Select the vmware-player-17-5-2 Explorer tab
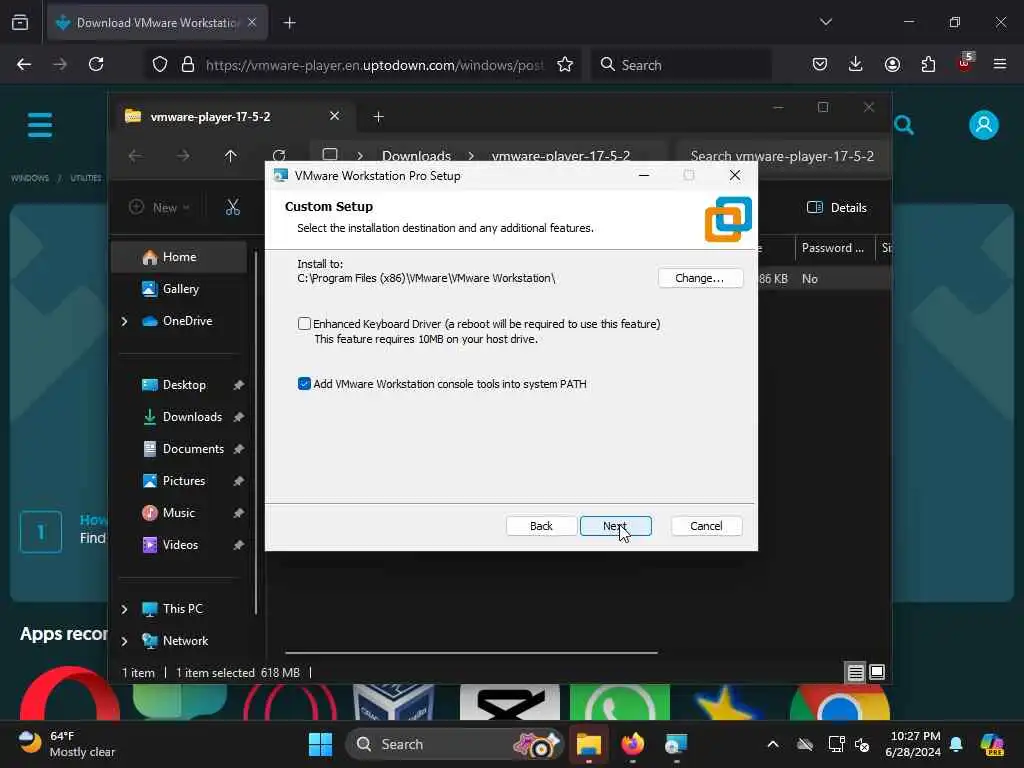 [x=234, y=116]
